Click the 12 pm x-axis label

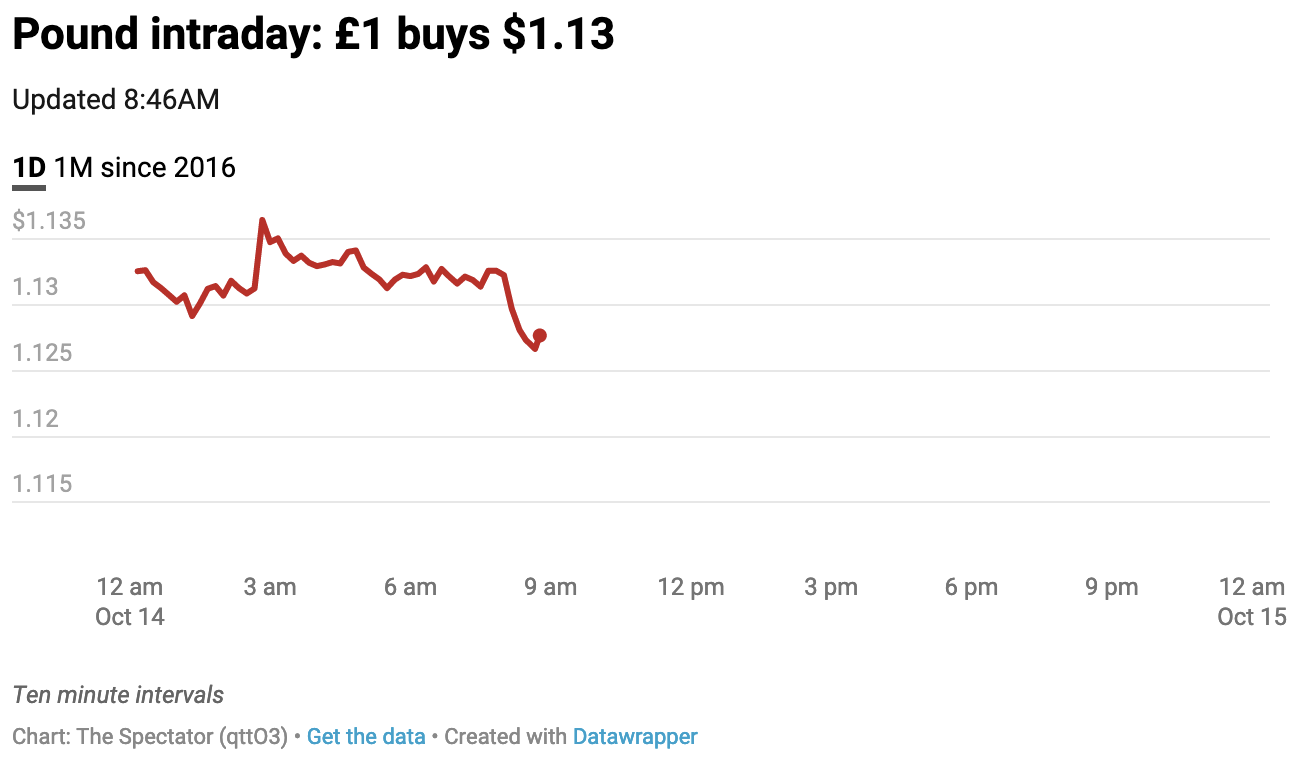coord(691,587)
